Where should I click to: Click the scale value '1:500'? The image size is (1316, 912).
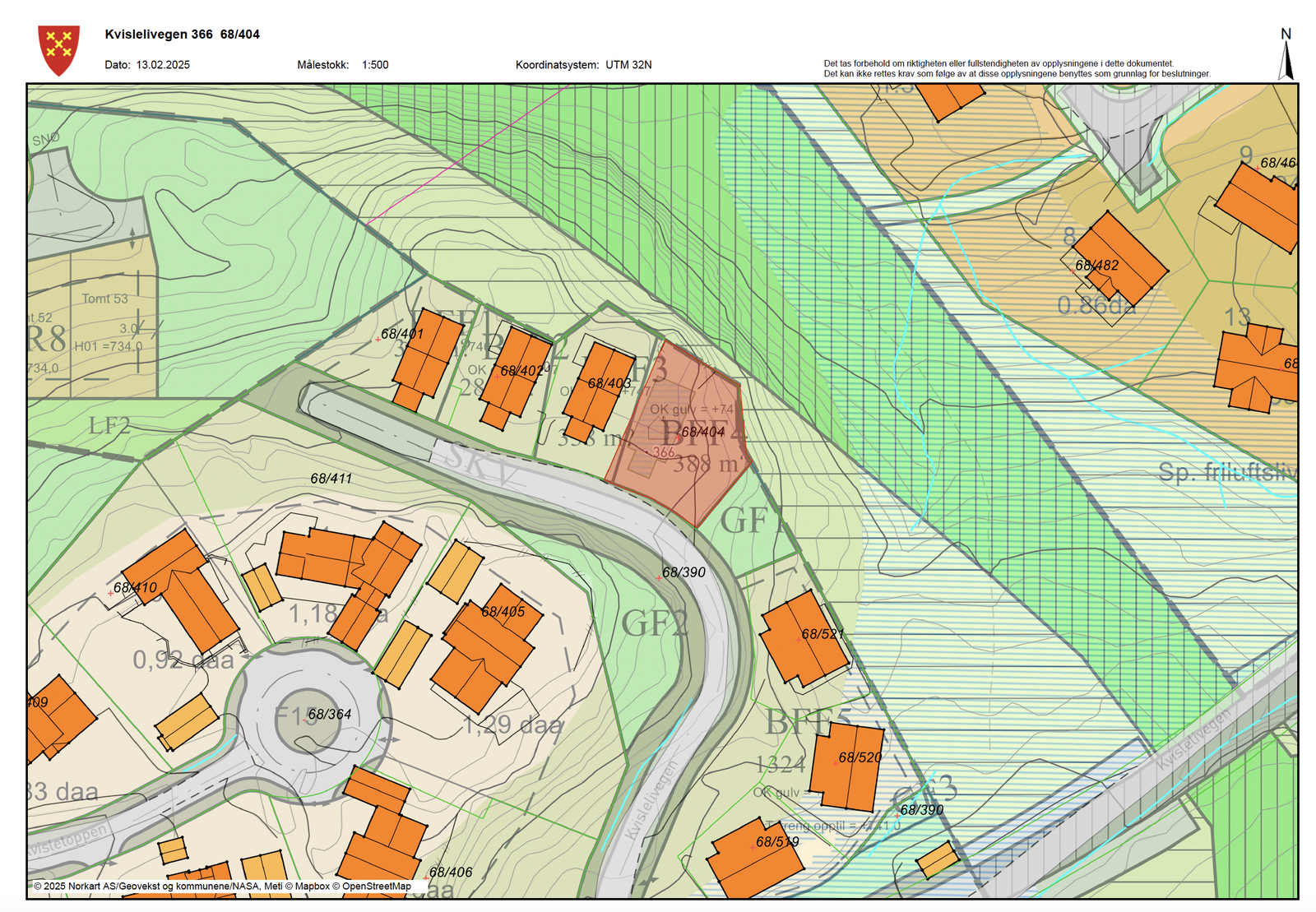[x=375, y=65]
